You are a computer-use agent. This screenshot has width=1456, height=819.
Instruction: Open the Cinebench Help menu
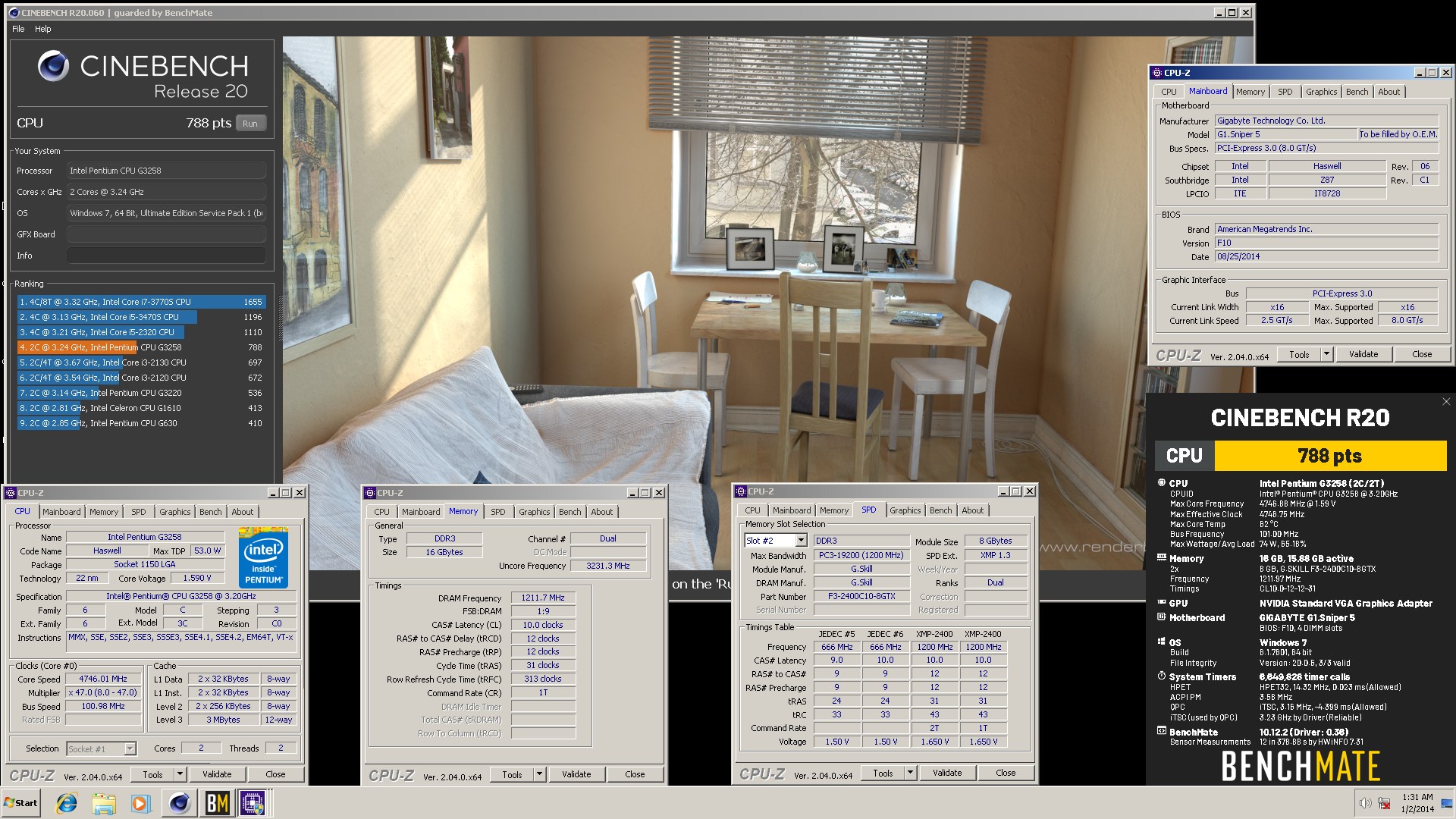tap(43, 29)
